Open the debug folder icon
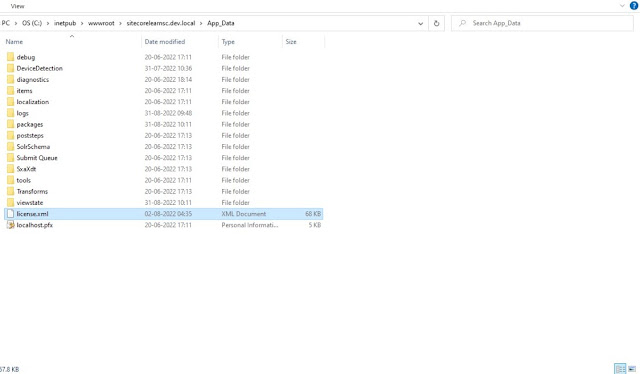This screenshot has width=640, height=374. pos(11,57)
